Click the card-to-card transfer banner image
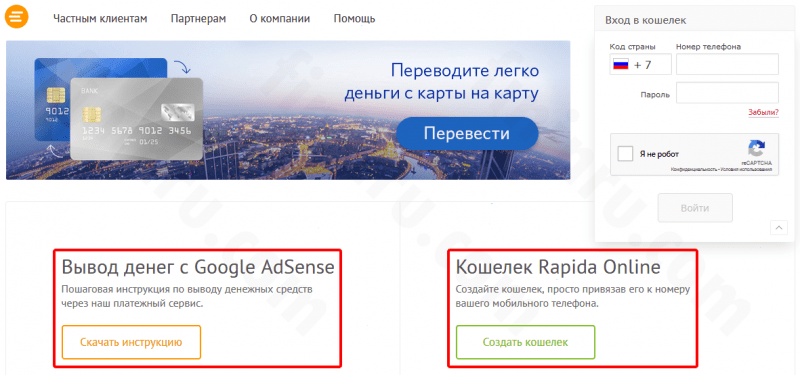The width and height of the screenshot is (800, 375). tap(288, 110)
